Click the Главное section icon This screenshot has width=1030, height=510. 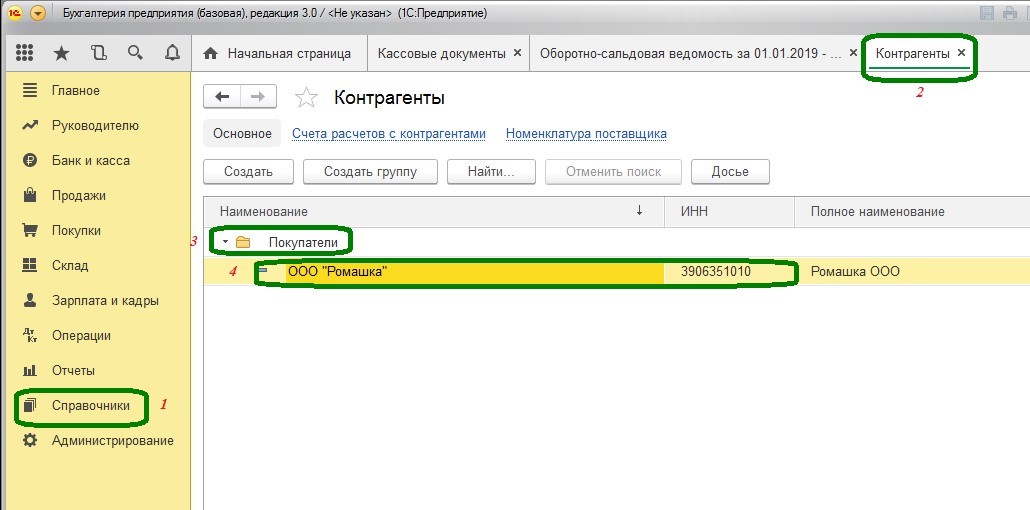pos(30,91)
